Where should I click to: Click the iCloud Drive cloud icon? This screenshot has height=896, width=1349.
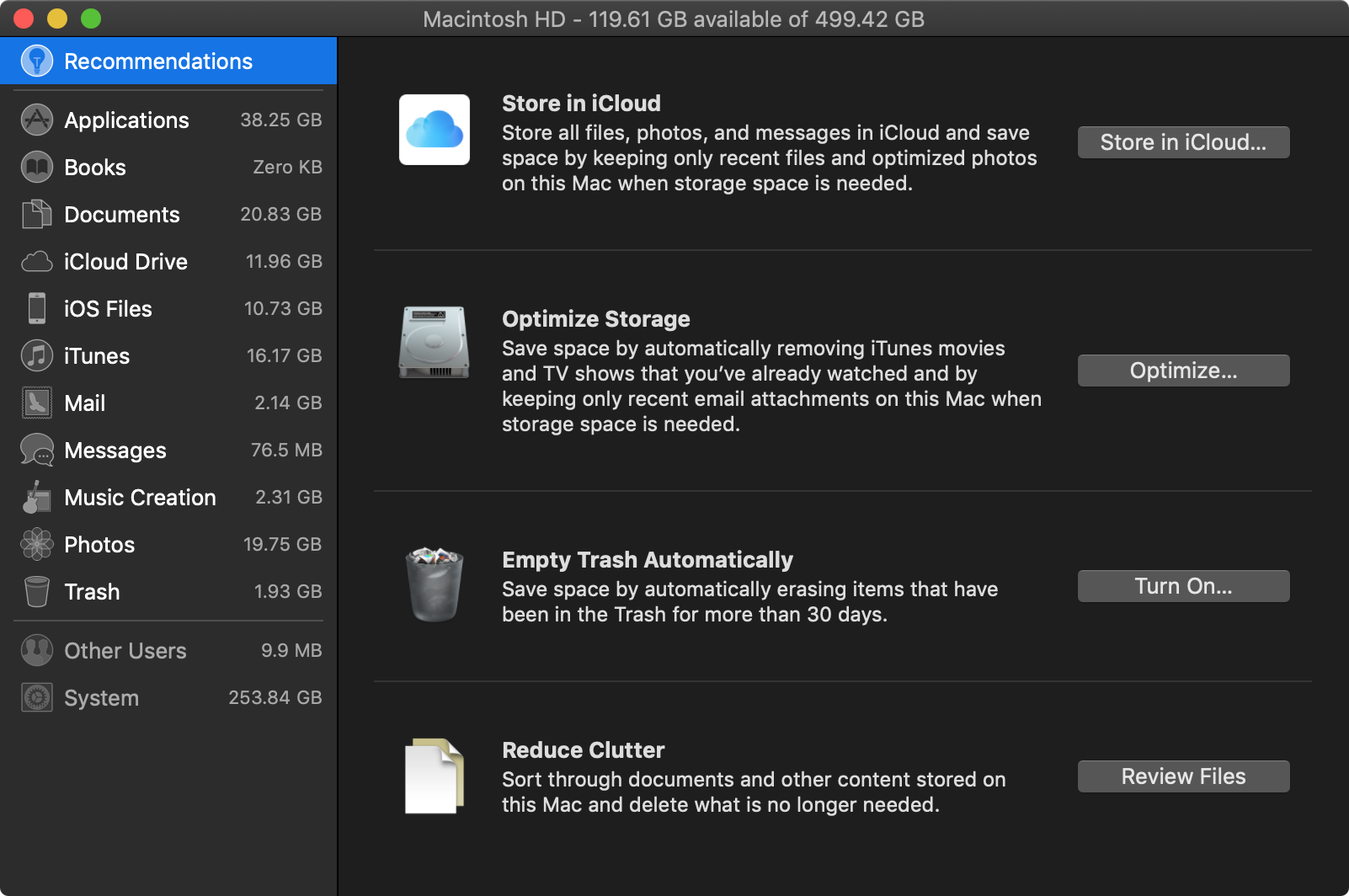click(x=37, y=261)
